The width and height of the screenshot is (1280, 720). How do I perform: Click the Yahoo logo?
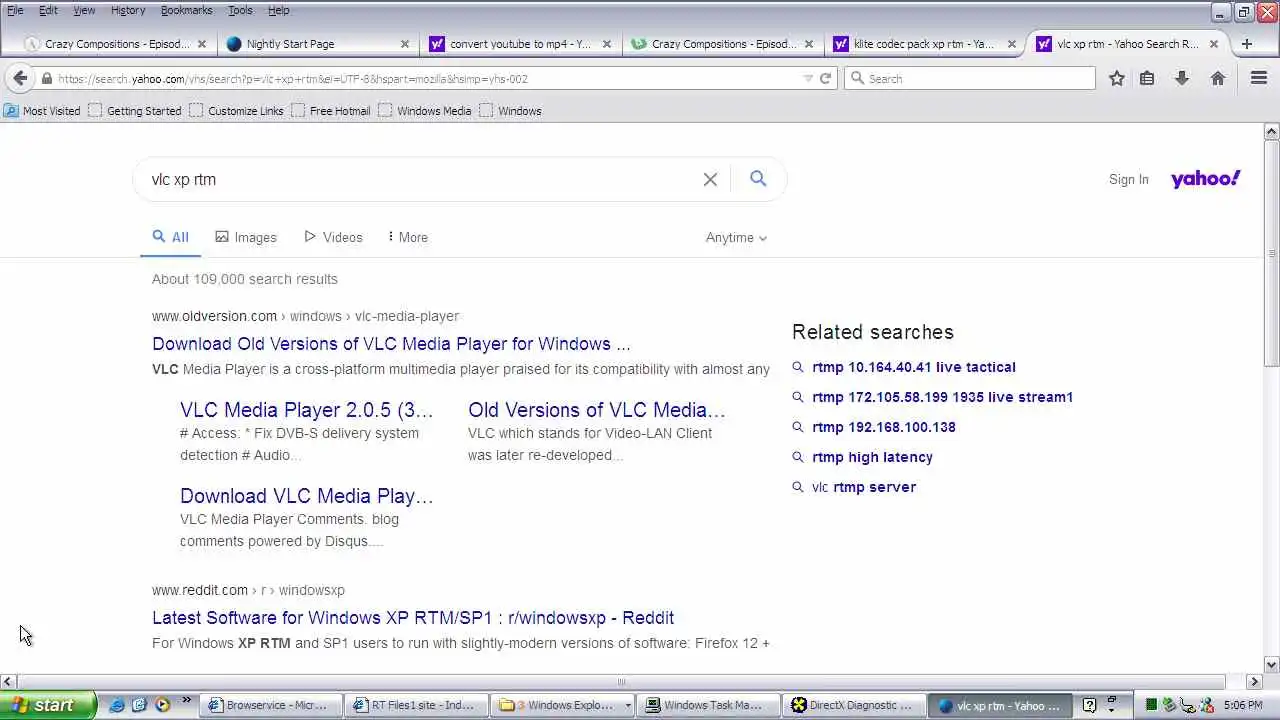(x=1205, y=179)
